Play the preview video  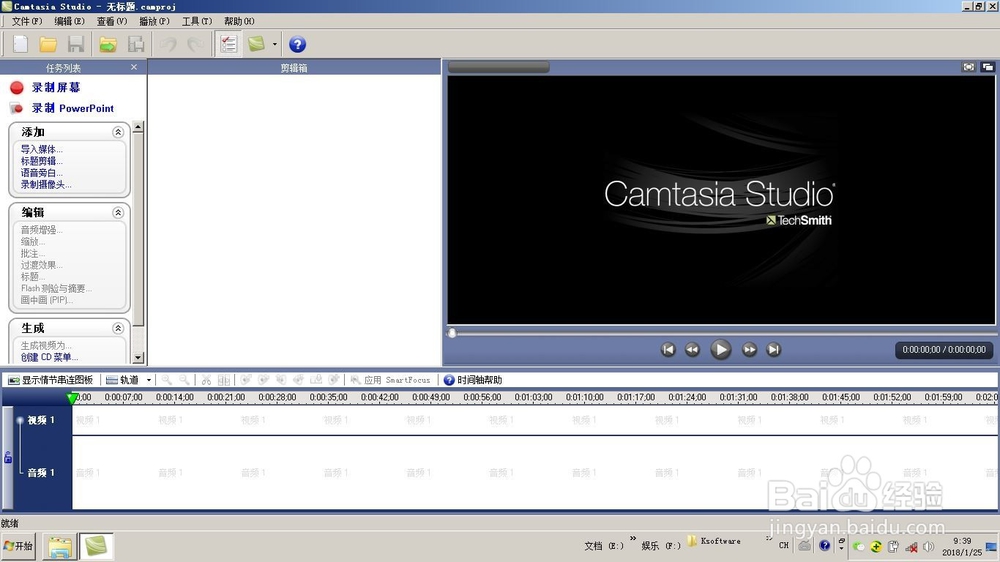[x=721, y=350]
